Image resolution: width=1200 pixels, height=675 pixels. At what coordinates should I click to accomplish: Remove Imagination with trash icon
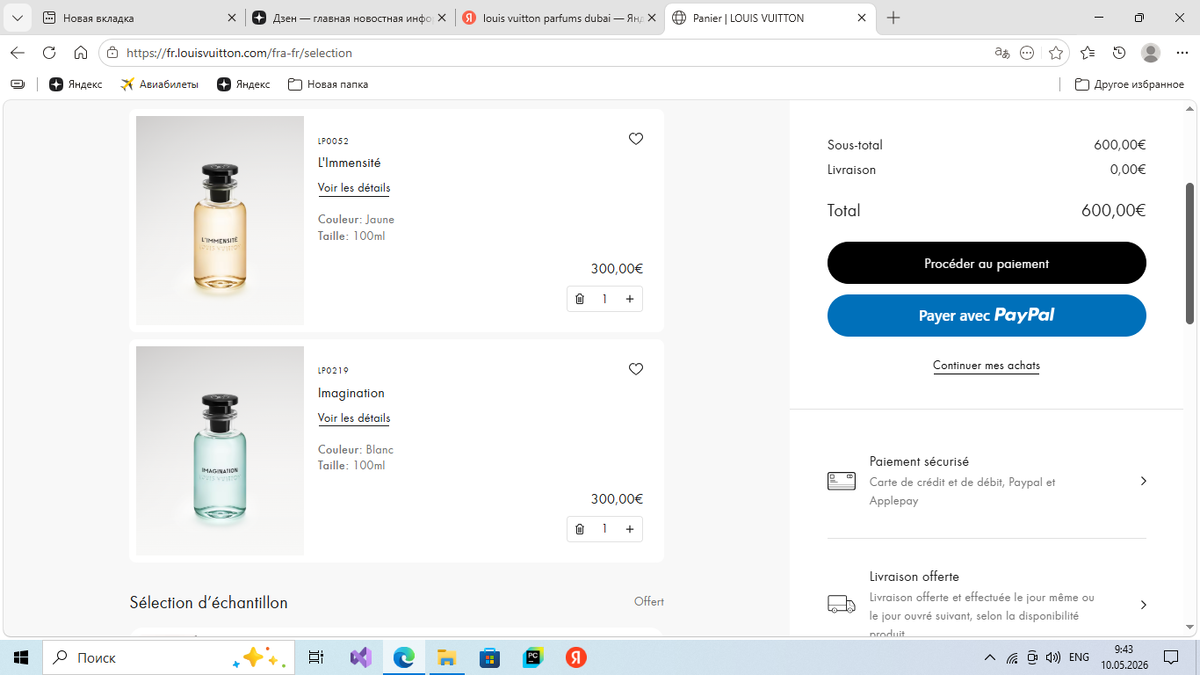tap(579, 529)
